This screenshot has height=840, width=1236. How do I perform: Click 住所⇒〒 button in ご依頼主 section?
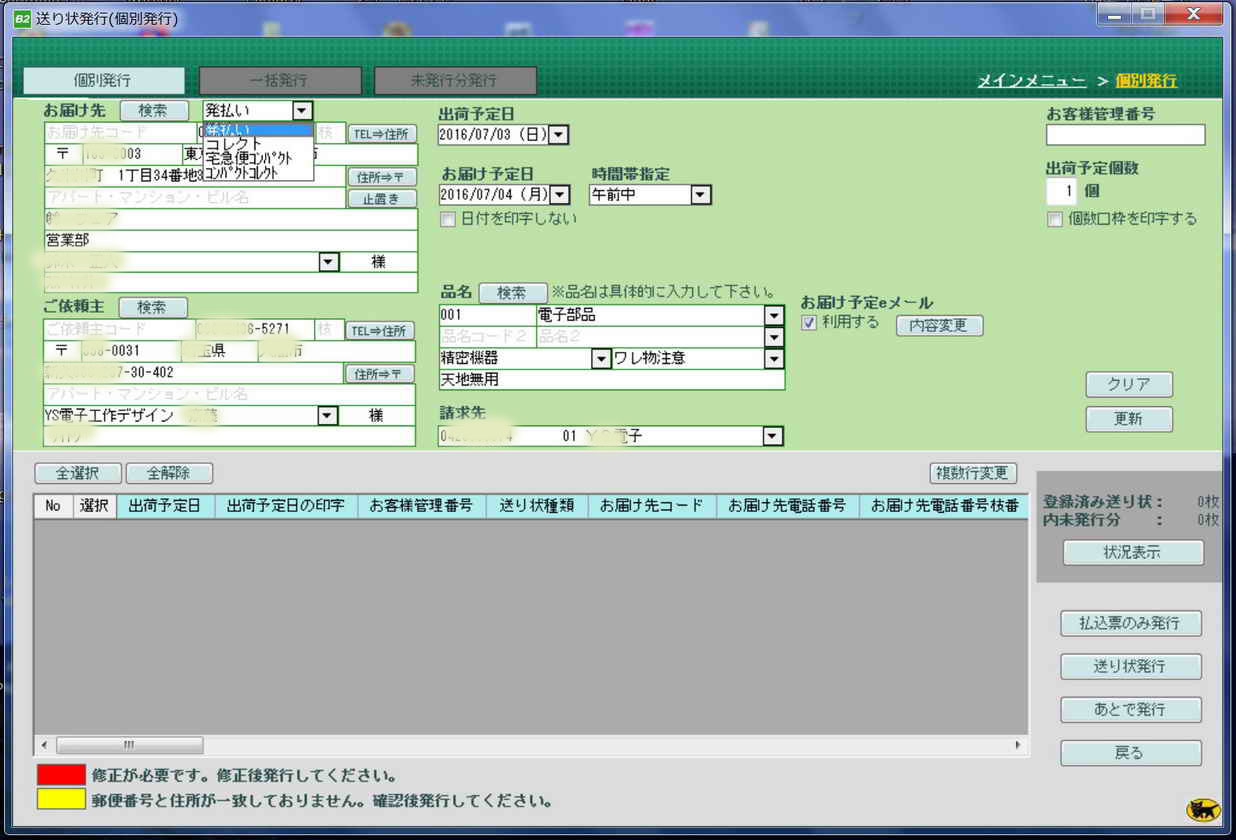click(381, 374)
